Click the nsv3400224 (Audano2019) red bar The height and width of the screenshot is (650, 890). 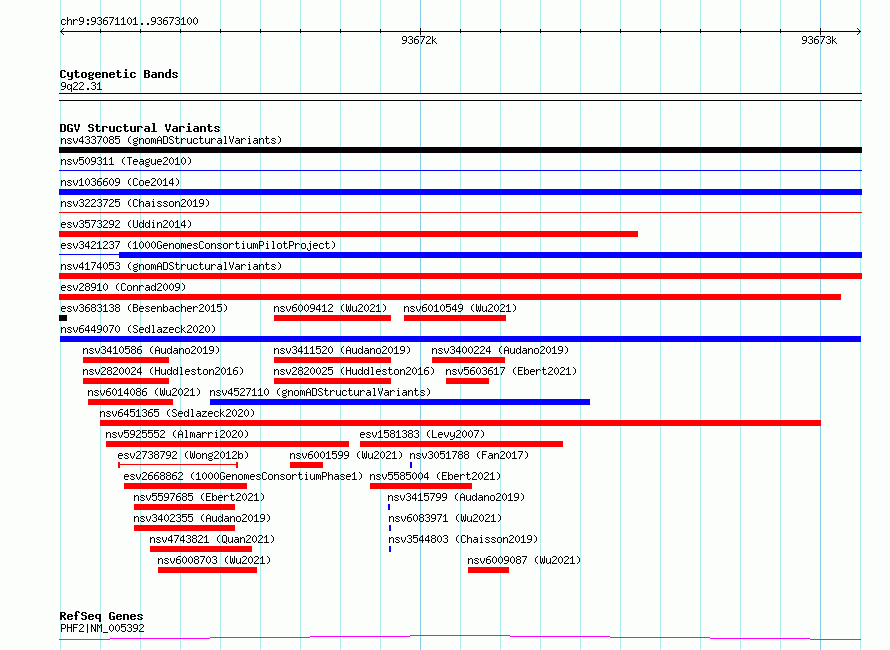click(468, 360)
